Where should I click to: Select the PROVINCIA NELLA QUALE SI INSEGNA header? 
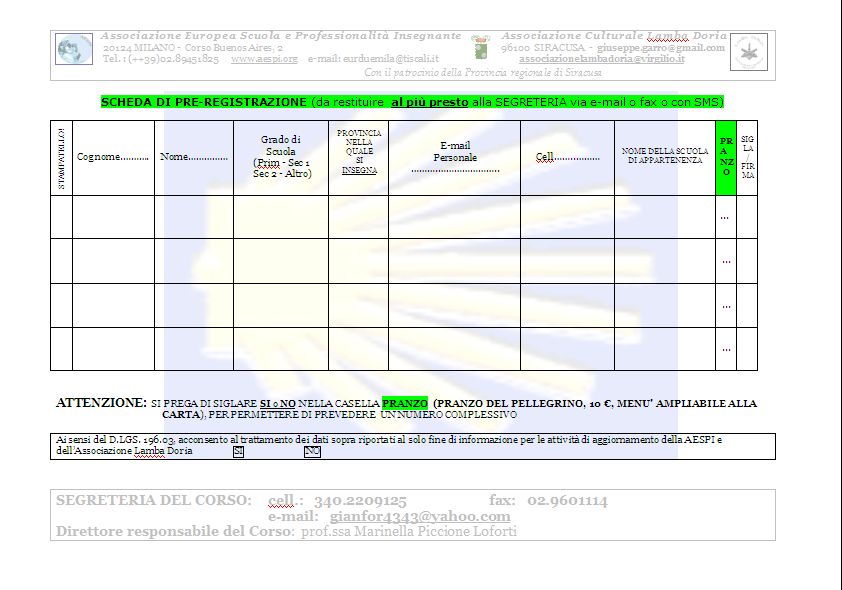pos(359,157)
